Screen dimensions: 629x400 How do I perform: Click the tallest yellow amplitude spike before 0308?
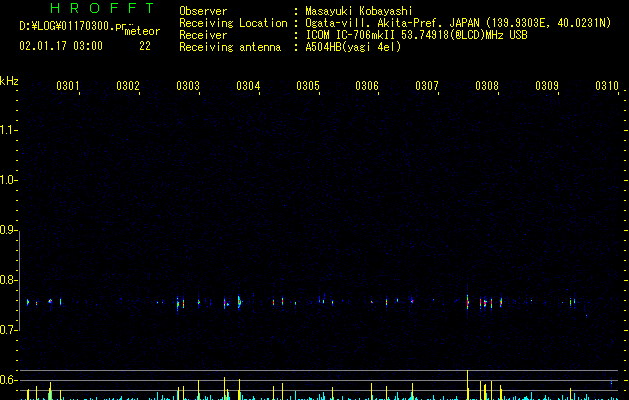pos(467,385)
